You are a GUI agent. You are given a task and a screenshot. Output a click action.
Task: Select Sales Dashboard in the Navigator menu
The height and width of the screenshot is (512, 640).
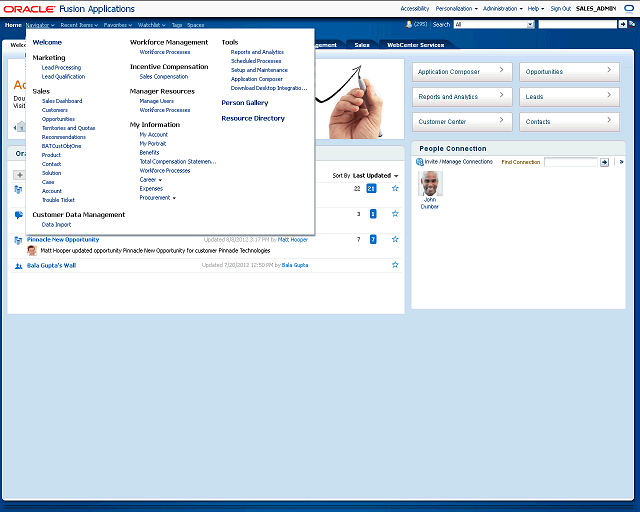[62, 101]
